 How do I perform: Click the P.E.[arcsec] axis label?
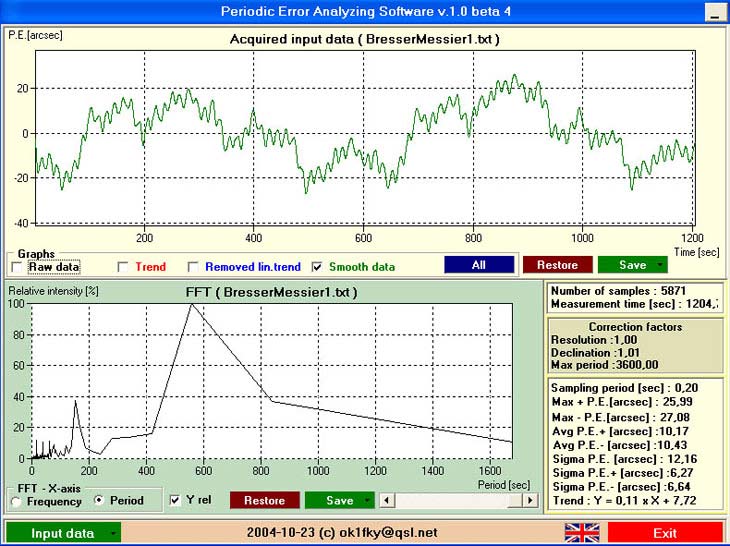(35, 35)
